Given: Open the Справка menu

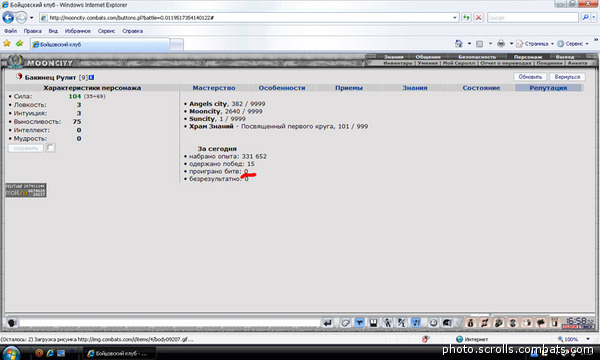Looking at the screenshot, I should click(132, 31).
